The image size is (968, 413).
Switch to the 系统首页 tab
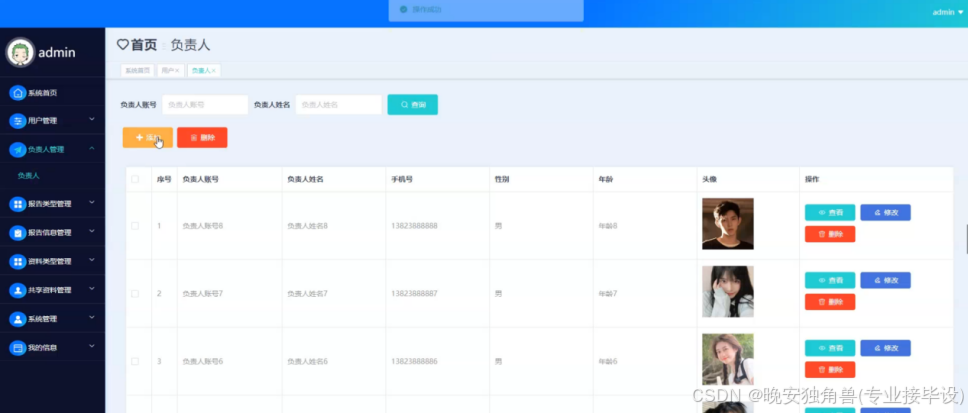137,71
